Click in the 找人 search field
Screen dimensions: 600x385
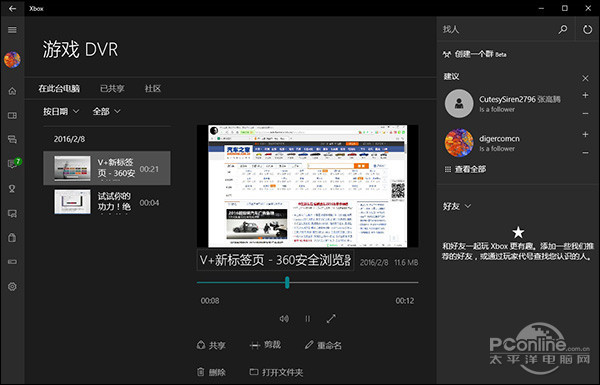coord(497,29)
